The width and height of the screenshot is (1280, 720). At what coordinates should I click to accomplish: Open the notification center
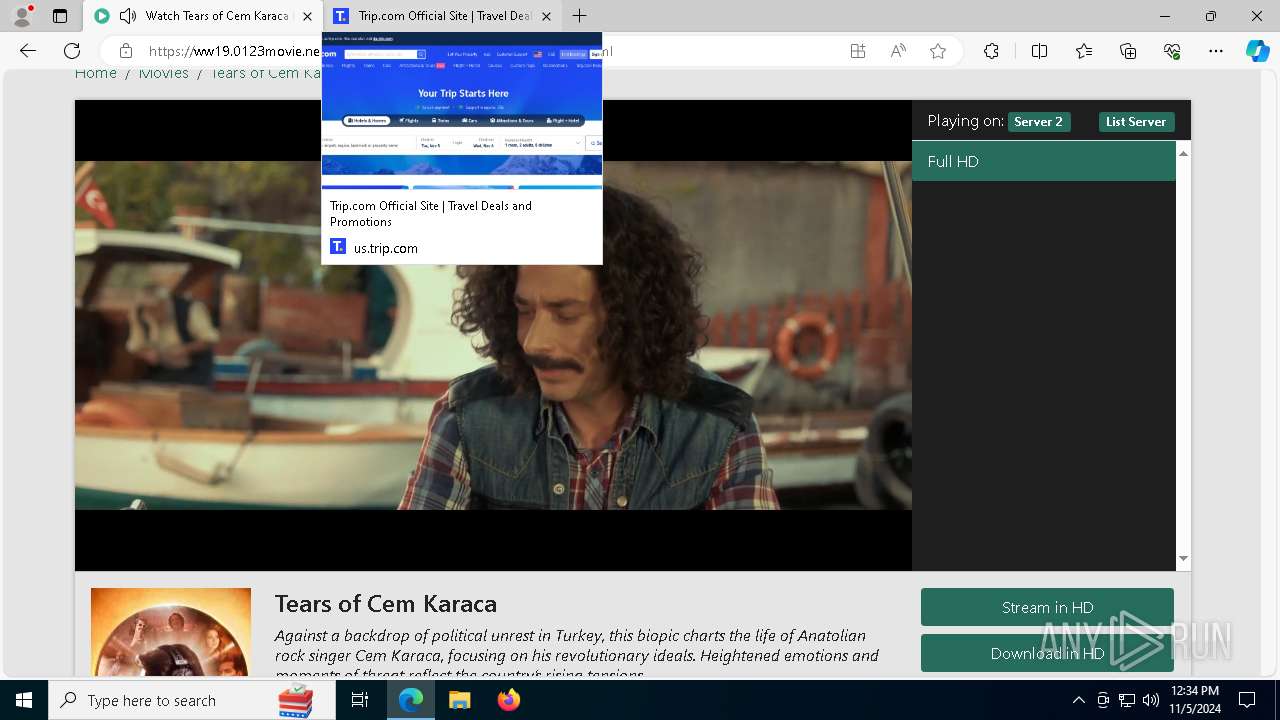coord(1247,700)
